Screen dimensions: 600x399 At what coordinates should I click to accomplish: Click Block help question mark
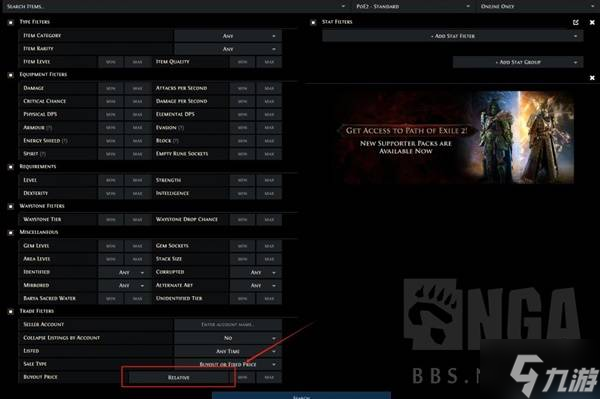[x=176, y=141]
